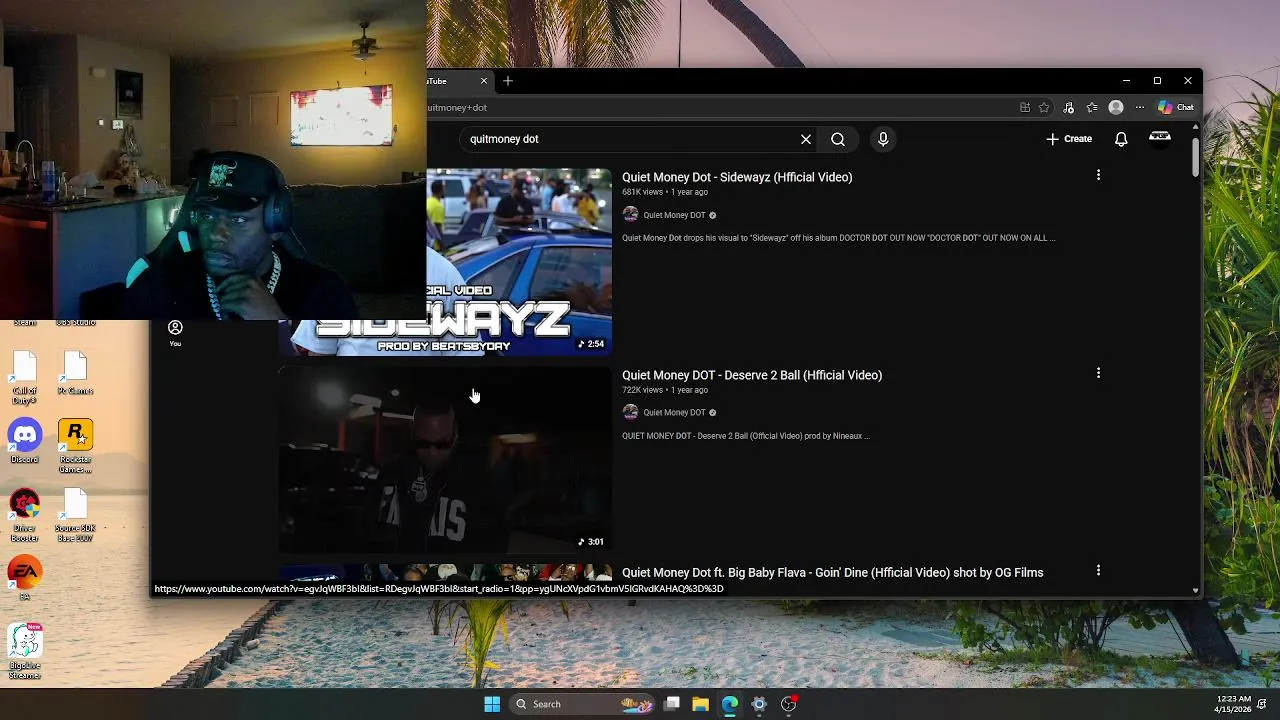Start voice search with the microphone icon
The image size is (1280, 720).
[x=883, y=139]
